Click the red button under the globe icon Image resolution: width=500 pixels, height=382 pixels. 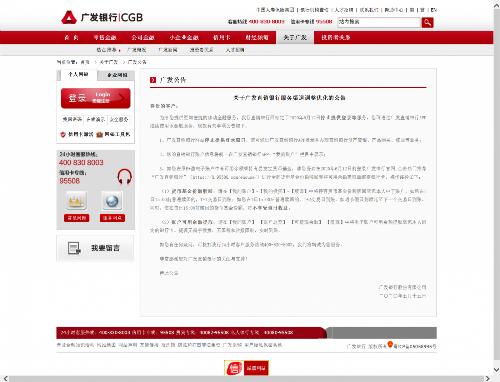[112, 218]
